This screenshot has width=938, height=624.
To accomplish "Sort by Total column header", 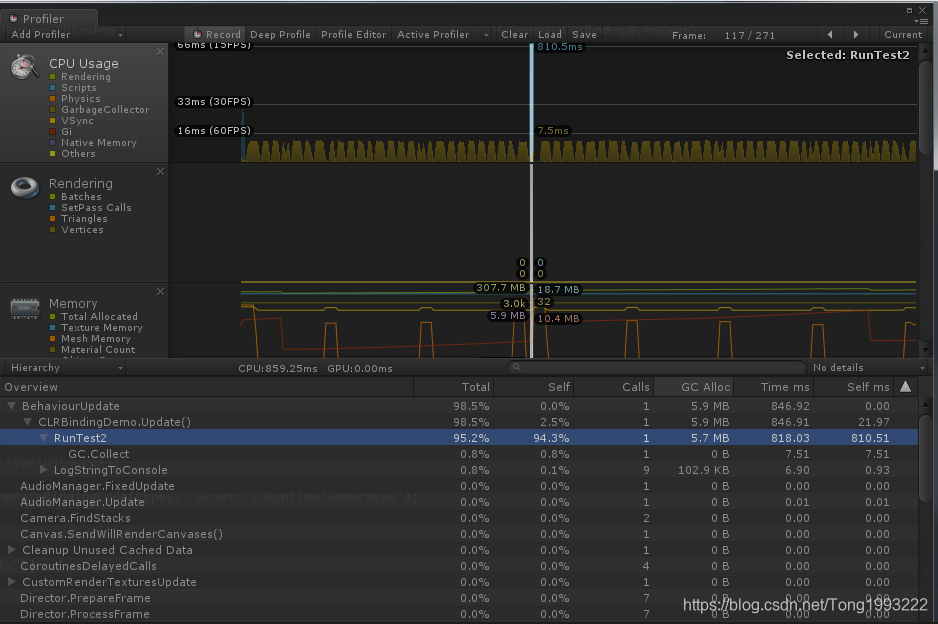I will click(x=453, y=387).
